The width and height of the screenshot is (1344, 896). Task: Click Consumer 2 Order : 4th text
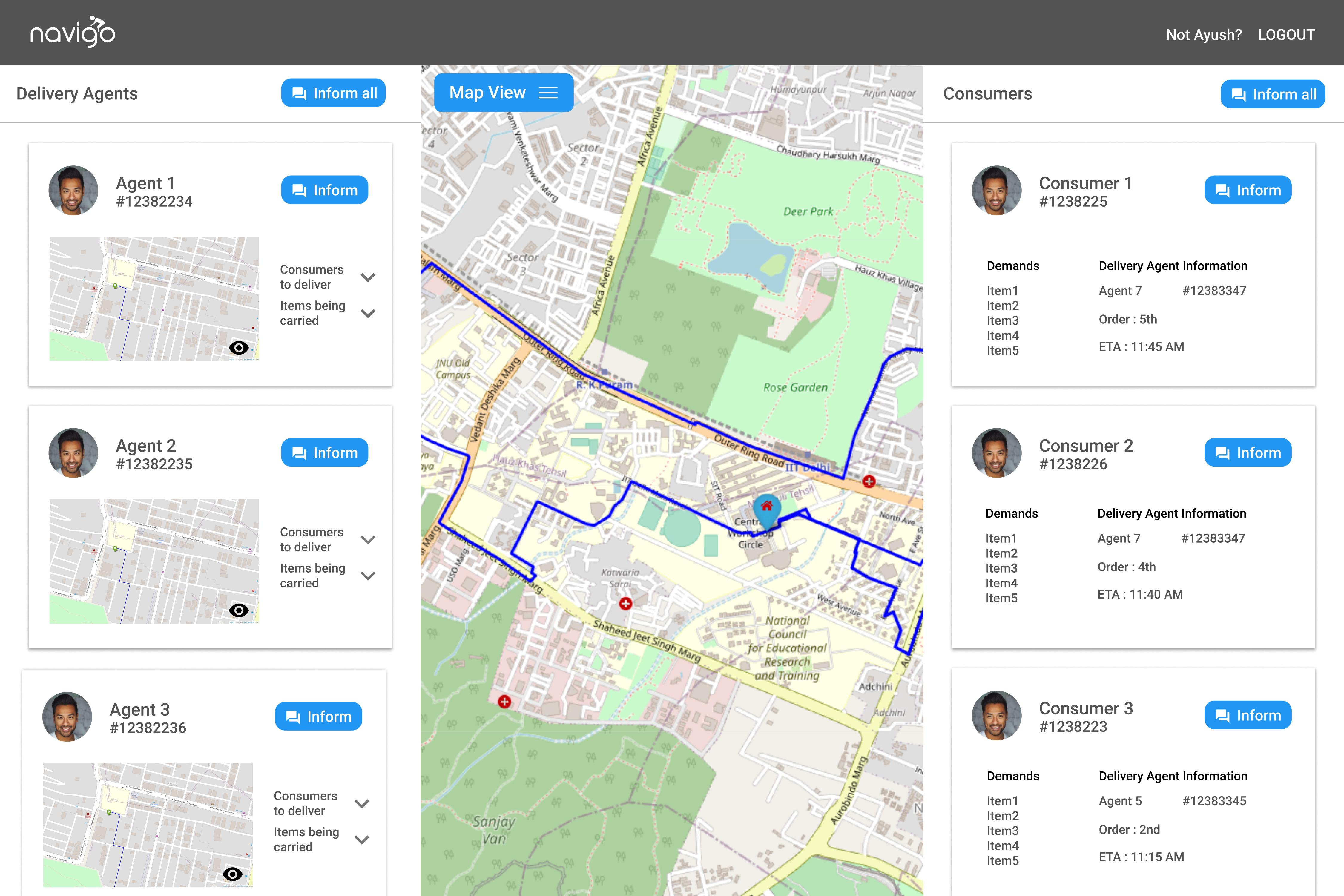[1126, 567]
